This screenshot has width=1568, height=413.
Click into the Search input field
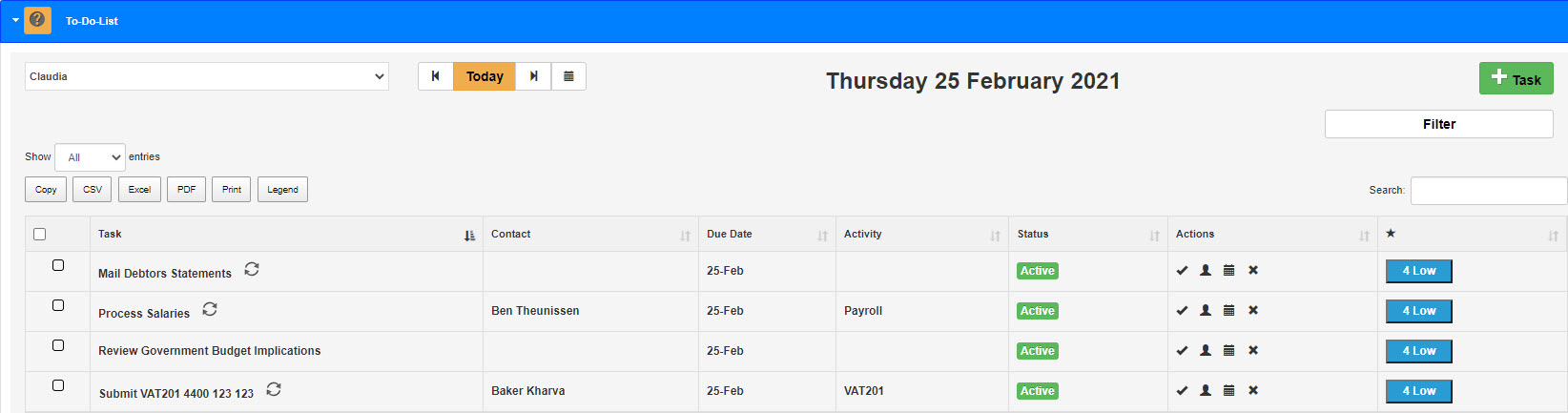(x=1487, y=191)
